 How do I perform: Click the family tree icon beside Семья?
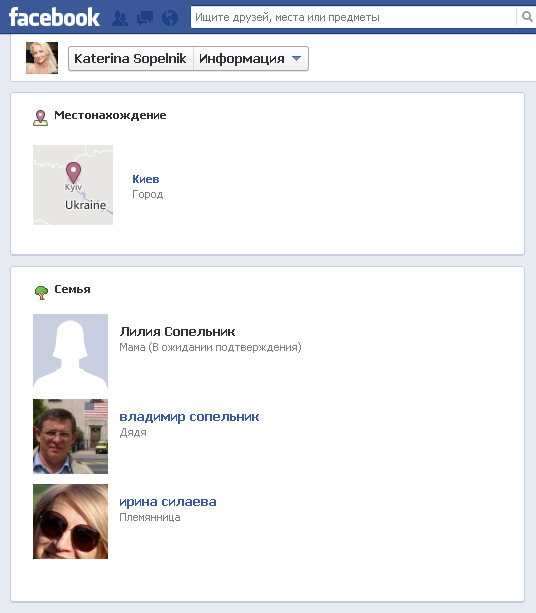coord(41,292)
